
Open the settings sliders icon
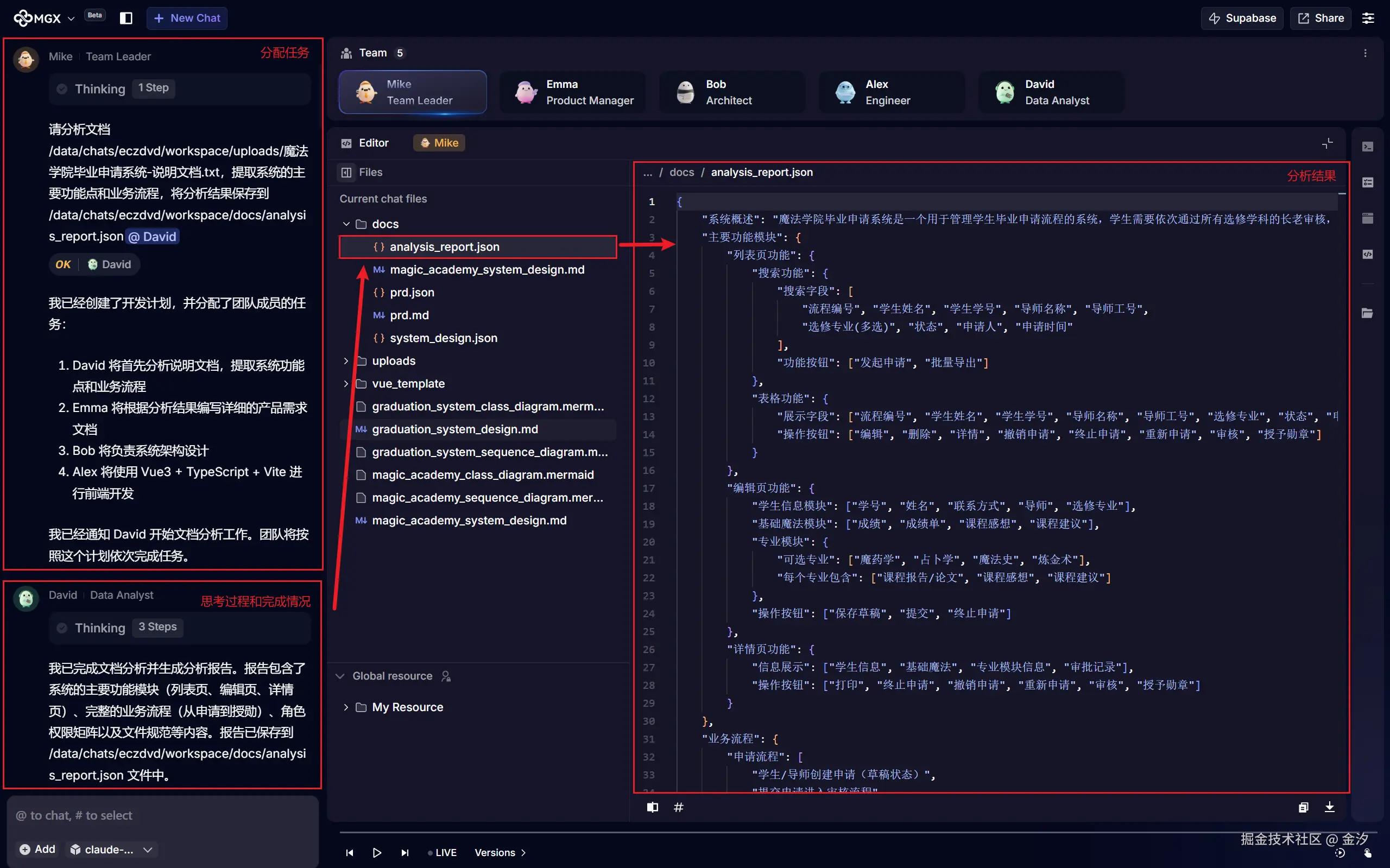pos(1368,18)
